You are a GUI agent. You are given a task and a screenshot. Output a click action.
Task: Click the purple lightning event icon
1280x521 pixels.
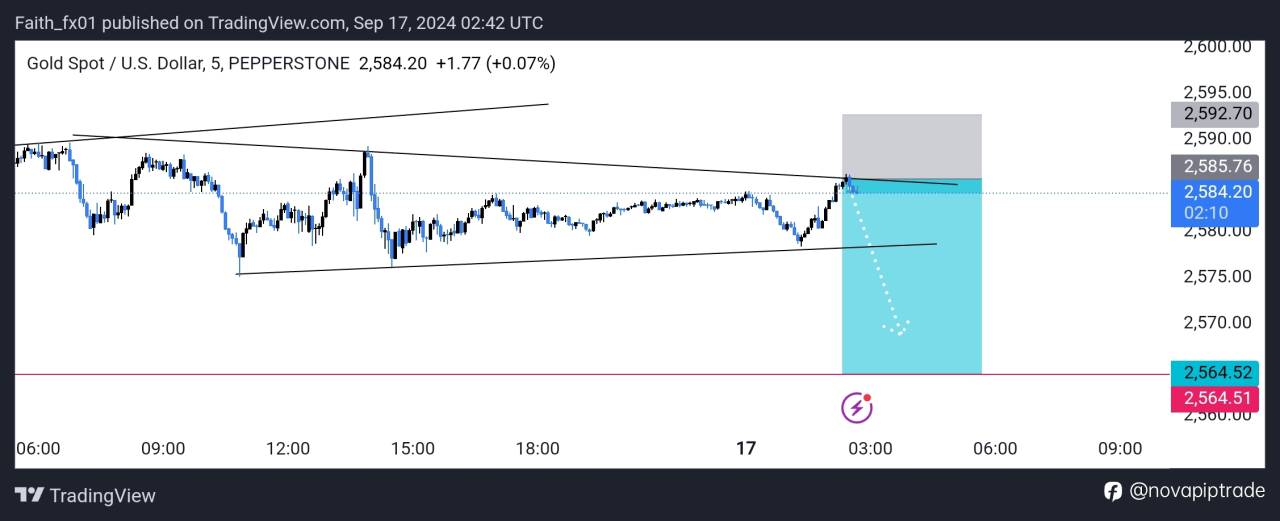coord(856,407)
